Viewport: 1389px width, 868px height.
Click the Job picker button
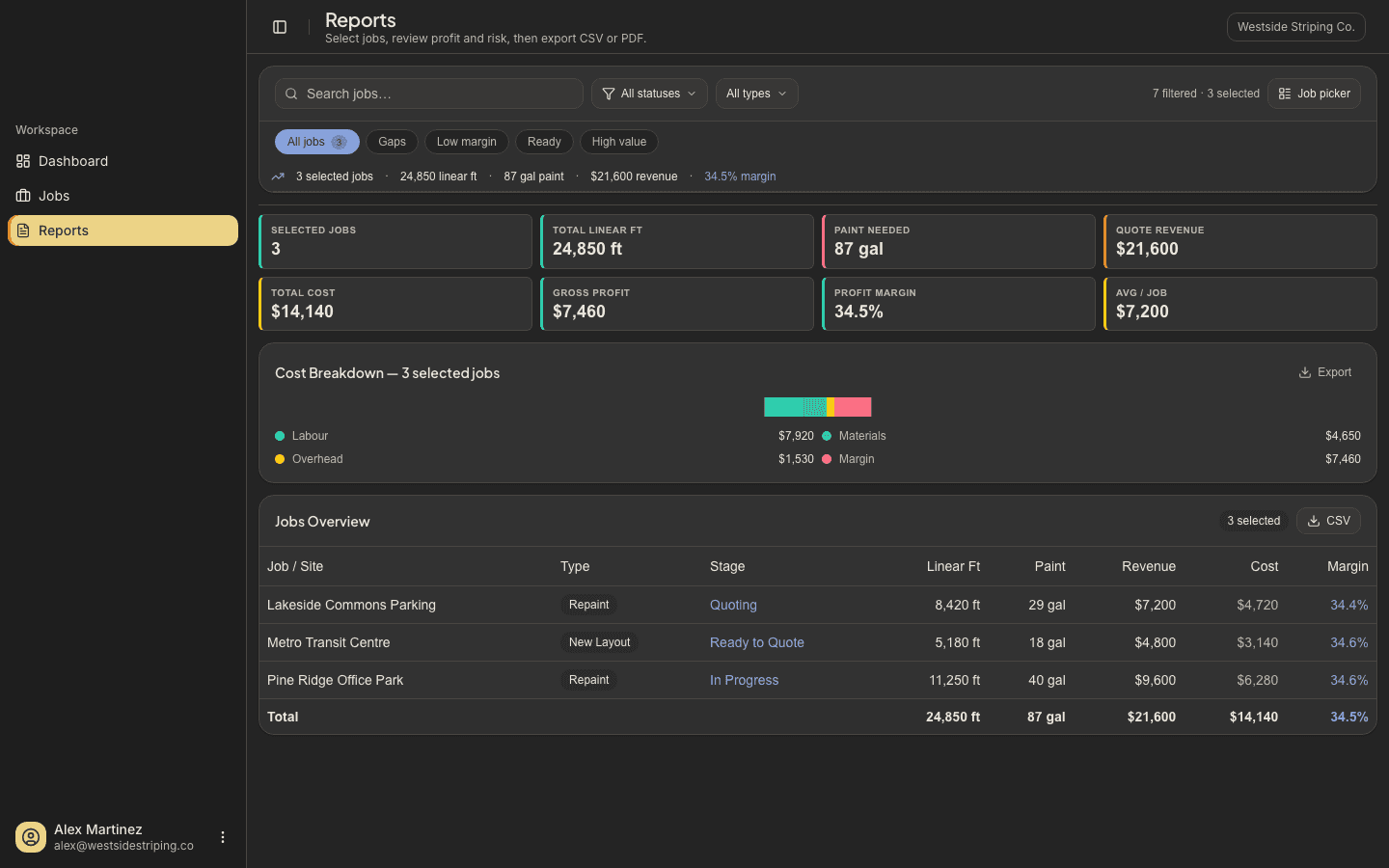tap(1314, 94)
